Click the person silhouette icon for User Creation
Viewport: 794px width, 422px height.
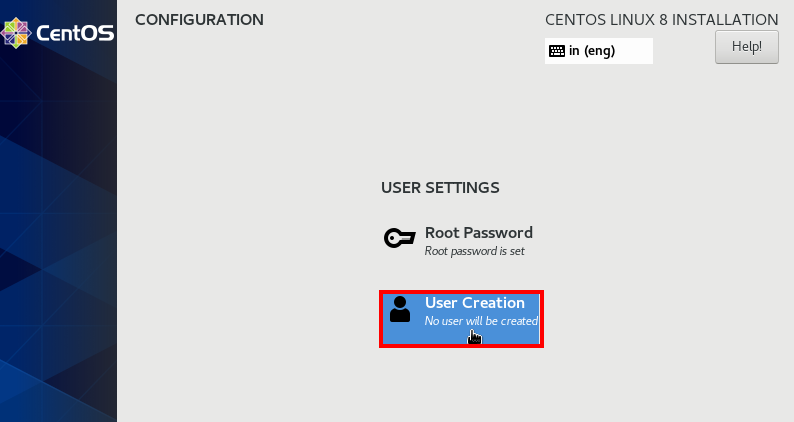(x=400, y=310)
